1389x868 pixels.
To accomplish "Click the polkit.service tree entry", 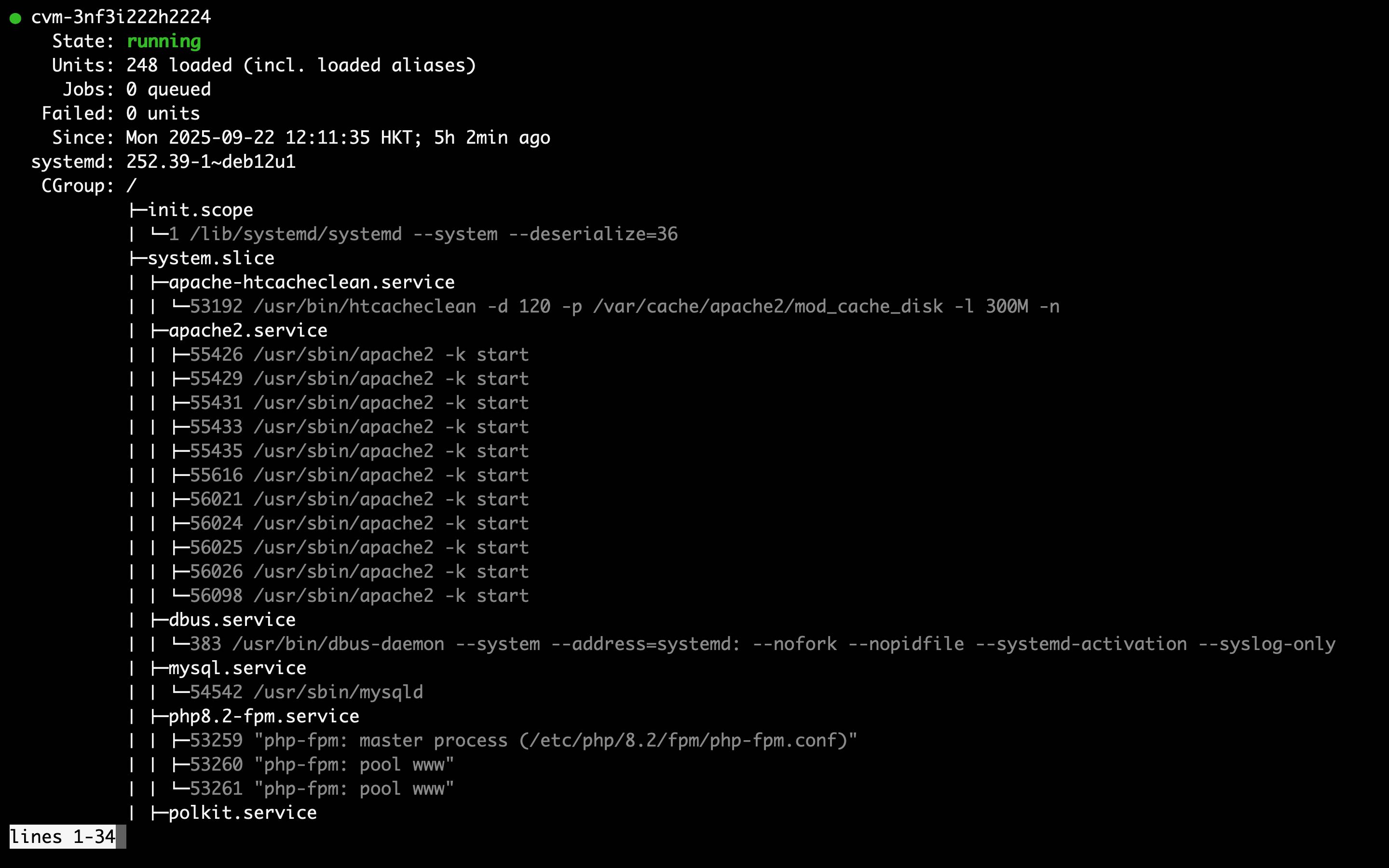I will click(242, 813).
